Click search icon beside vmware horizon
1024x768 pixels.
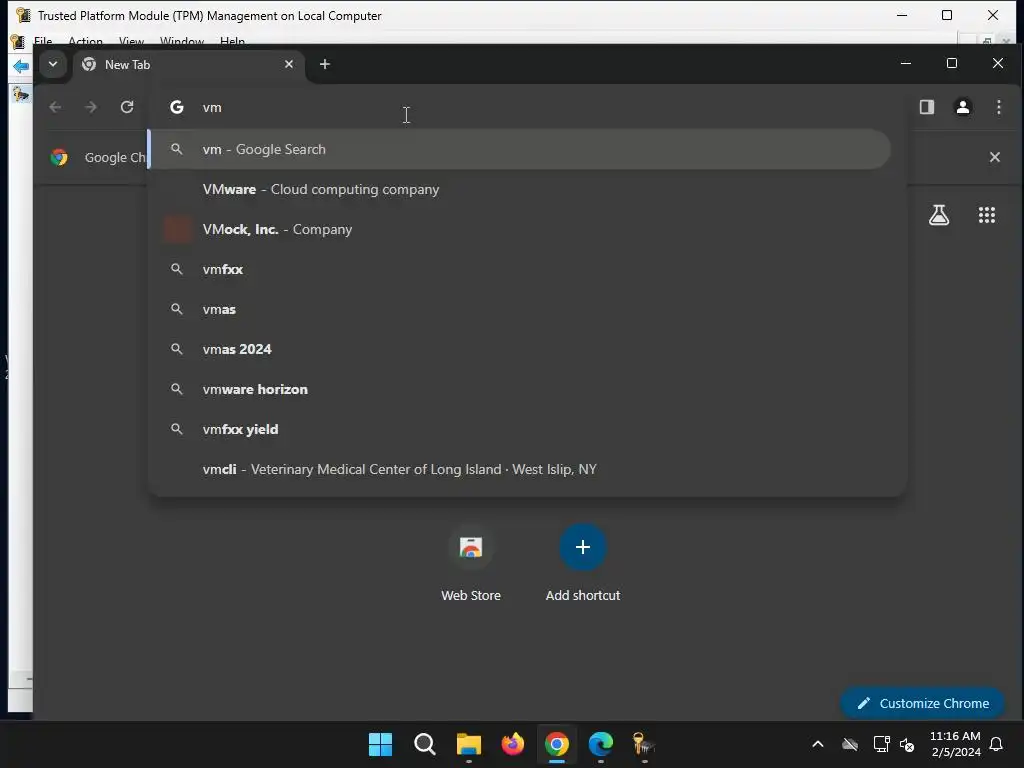176,389
